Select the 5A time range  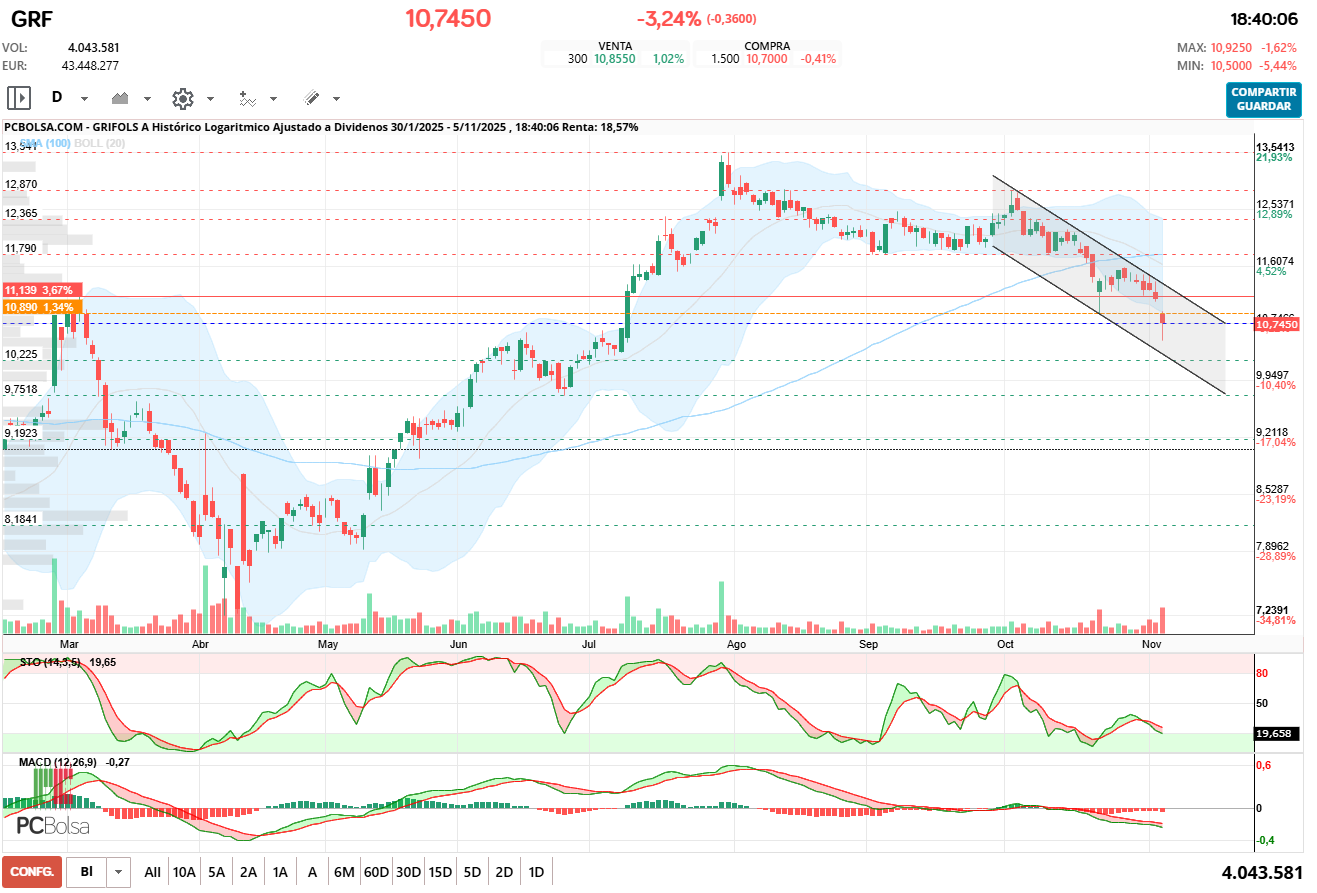pyautogui.click(x=217, y=872)
